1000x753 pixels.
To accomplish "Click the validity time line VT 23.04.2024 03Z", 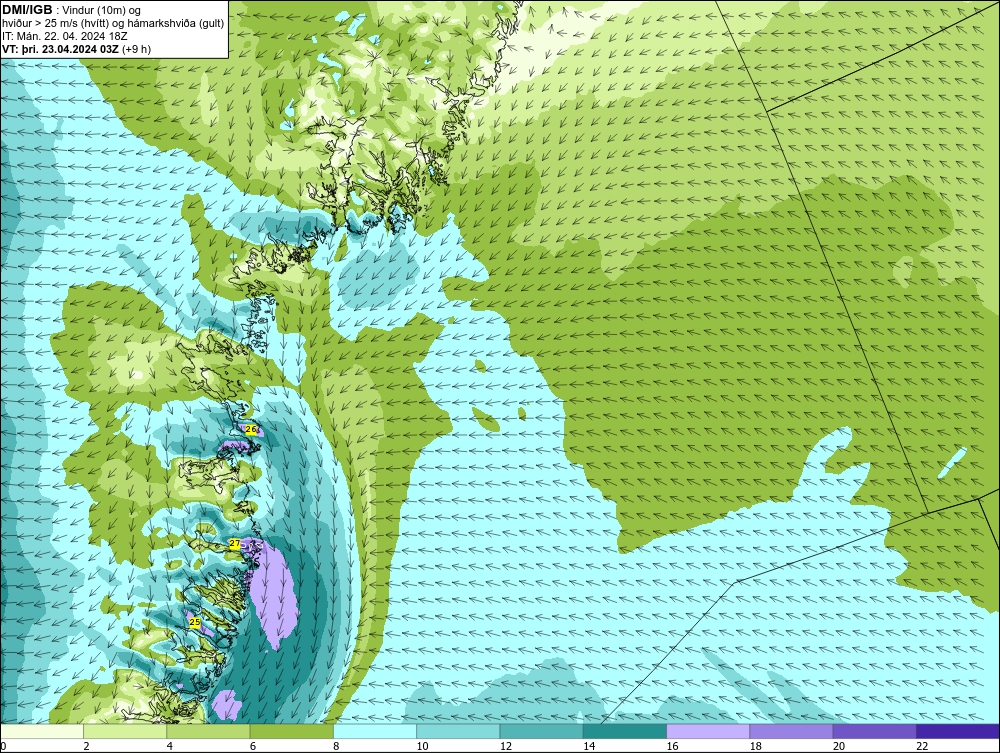I will (77, 49).
